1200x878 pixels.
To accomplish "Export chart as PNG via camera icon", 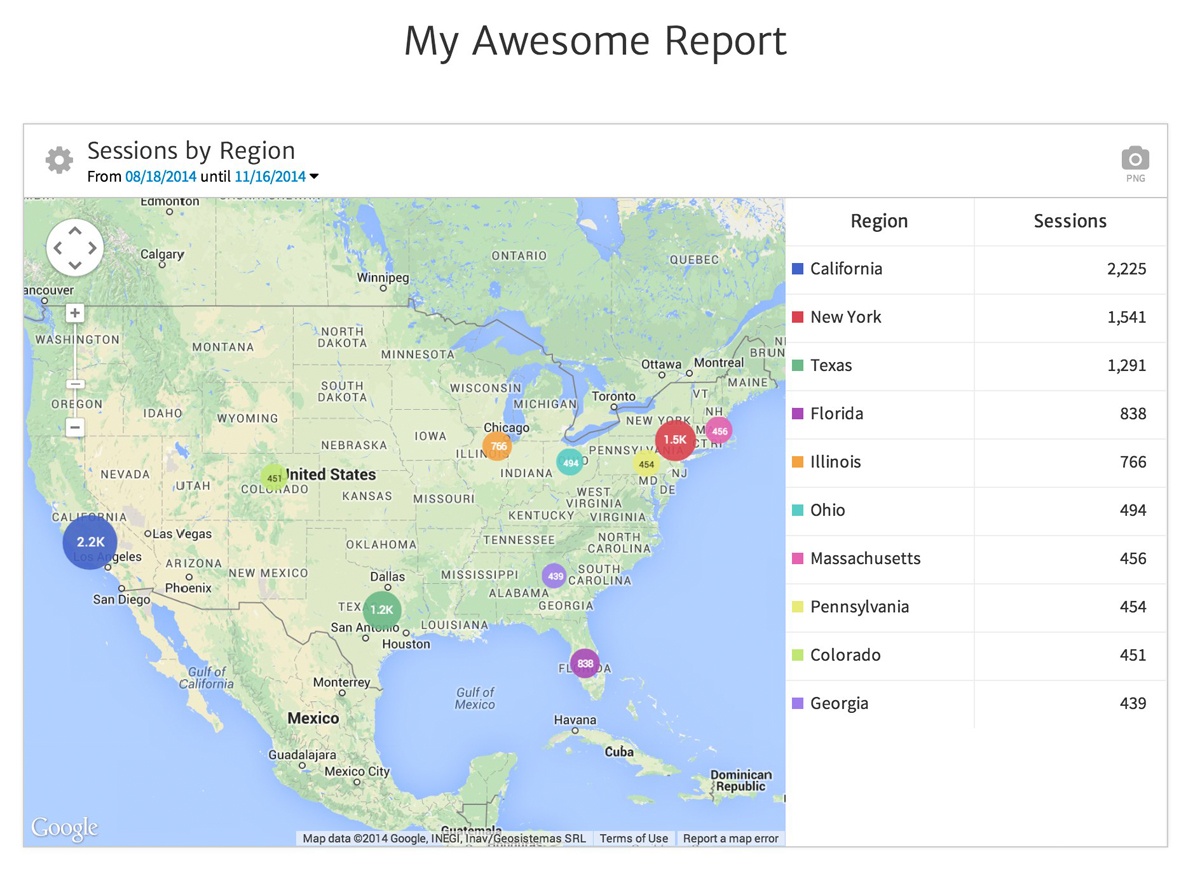I will coord(1135,159).
